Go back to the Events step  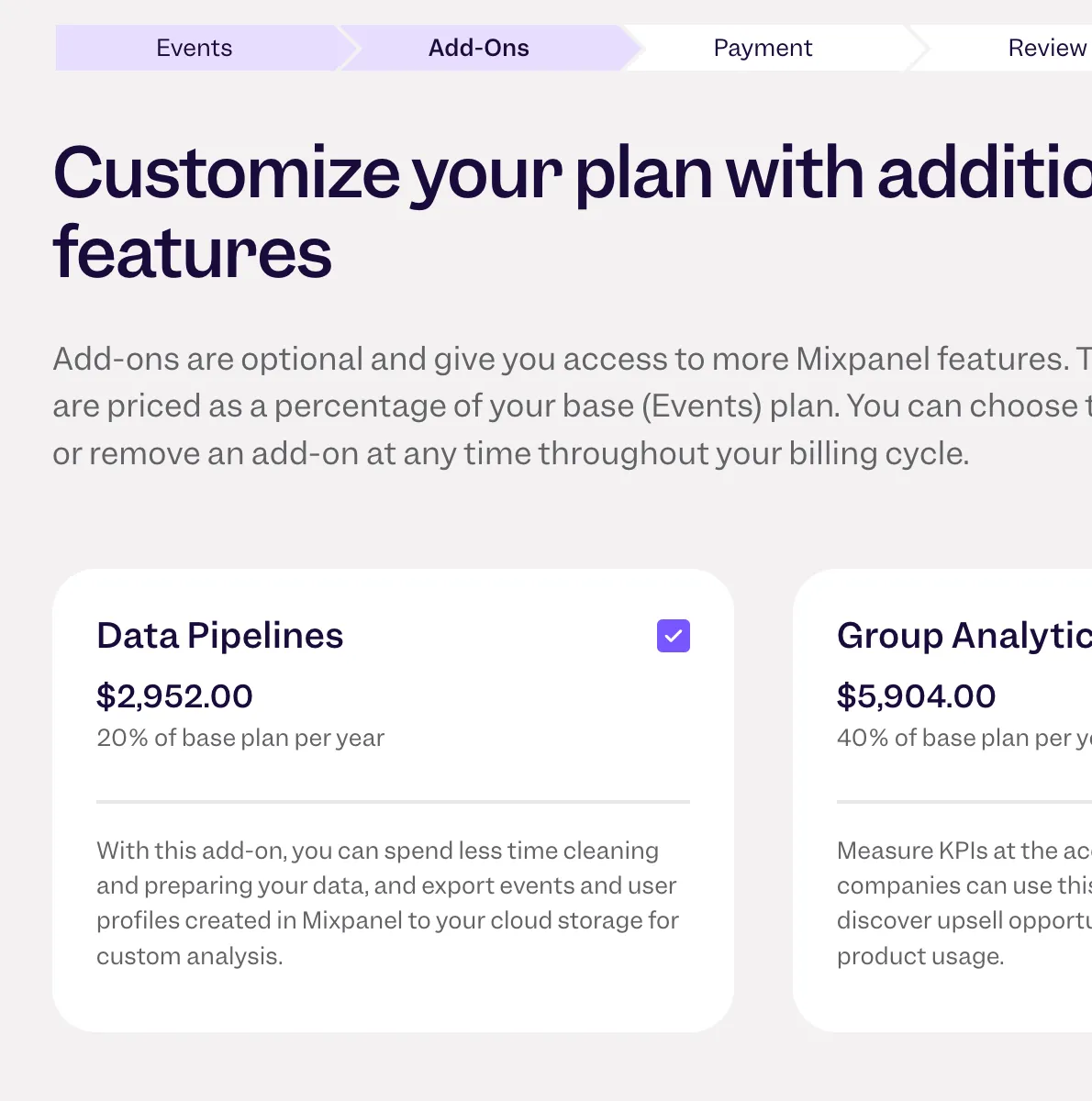pyautogui.click(x=195, y=48)
